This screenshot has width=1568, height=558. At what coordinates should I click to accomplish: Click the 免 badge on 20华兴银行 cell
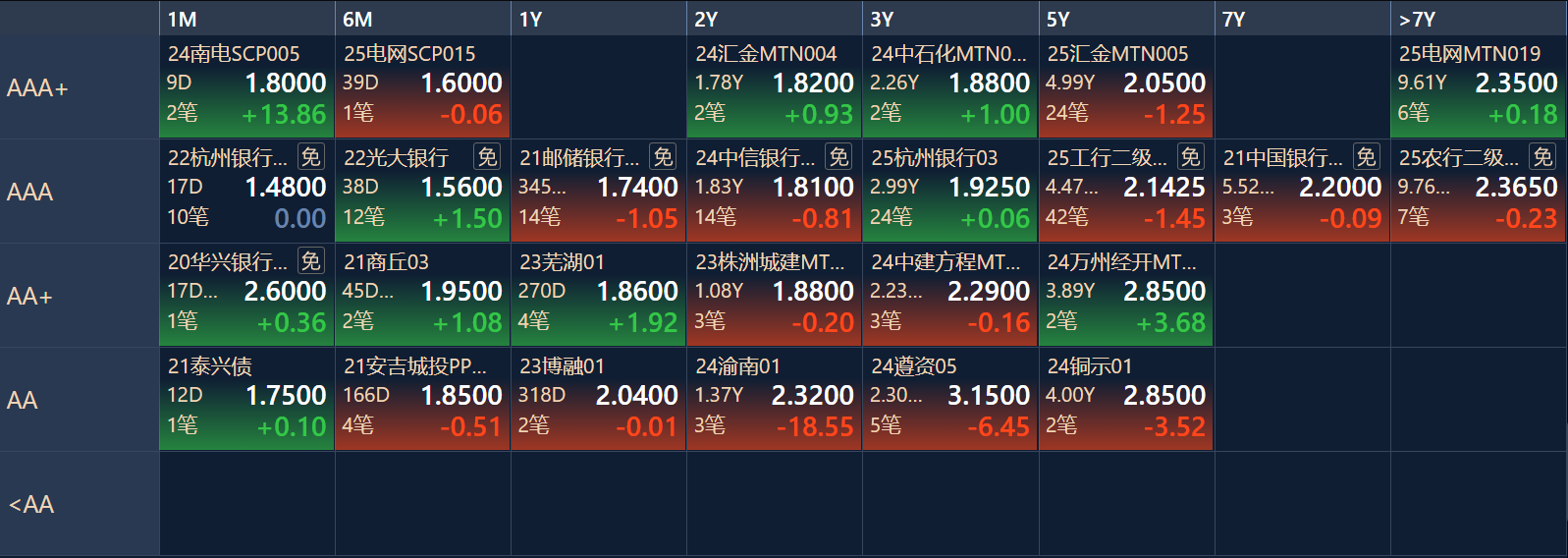pyautogui.click(x=310, y=261)
